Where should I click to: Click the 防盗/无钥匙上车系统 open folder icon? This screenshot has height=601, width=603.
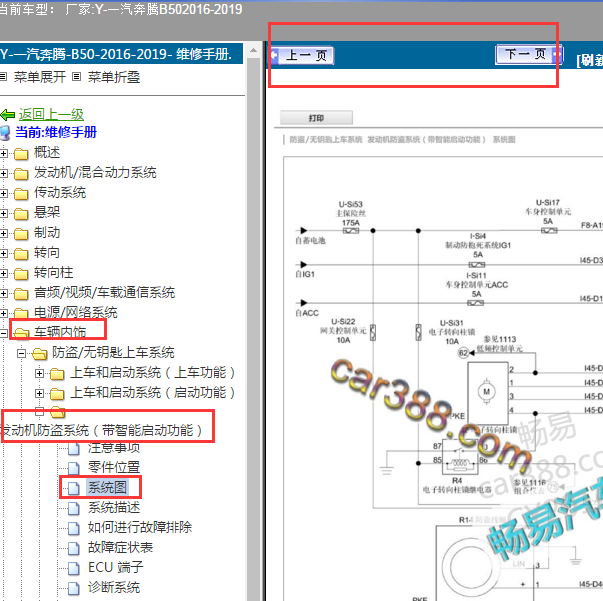(x=40, y=353)
